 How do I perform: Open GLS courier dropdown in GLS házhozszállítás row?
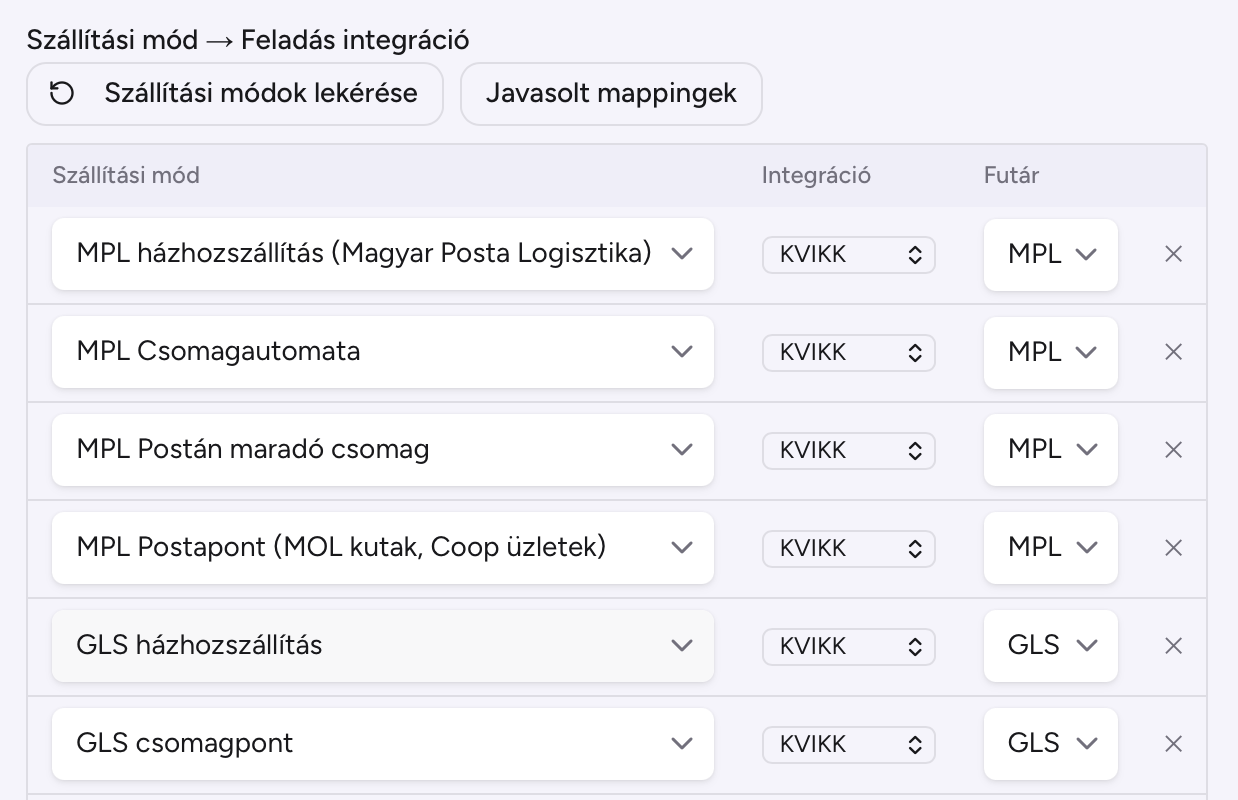pos(1051,646)
